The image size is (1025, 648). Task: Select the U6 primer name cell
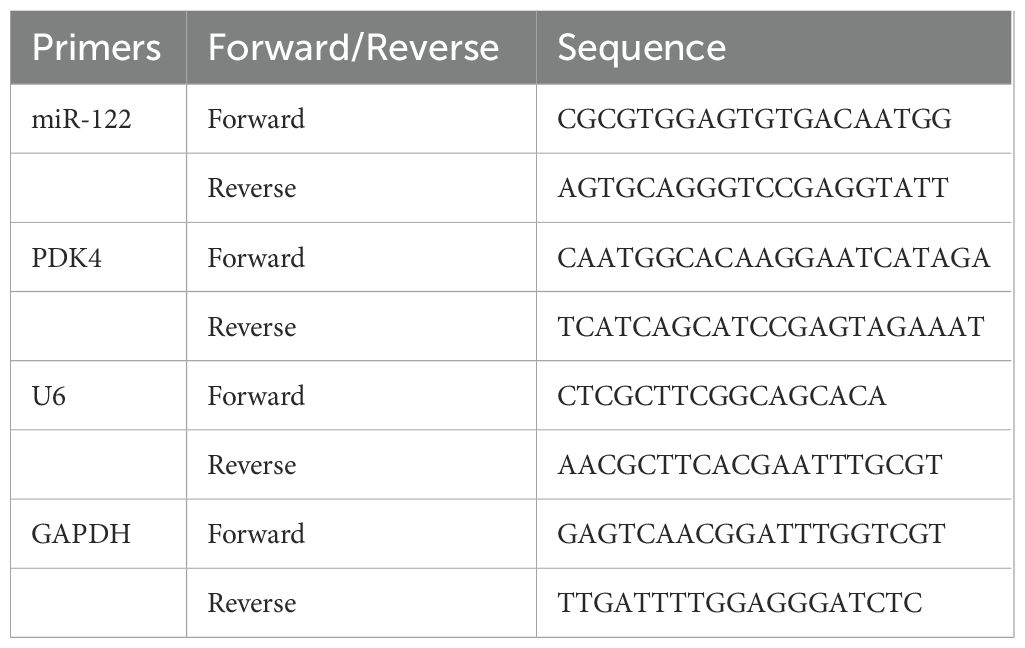[x=48, y=396]
